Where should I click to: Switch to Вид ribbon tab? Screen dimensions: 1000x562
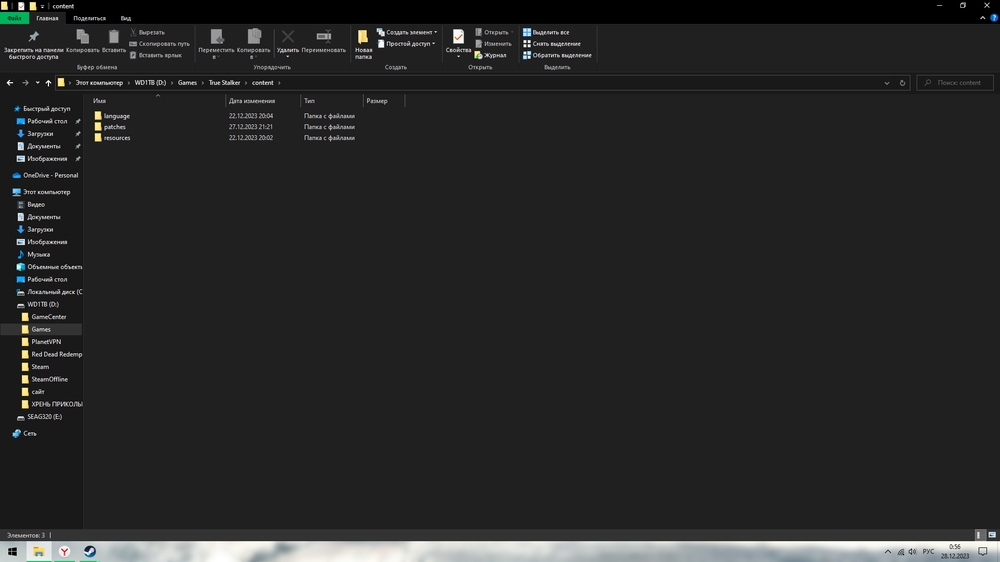coord(126,18)
